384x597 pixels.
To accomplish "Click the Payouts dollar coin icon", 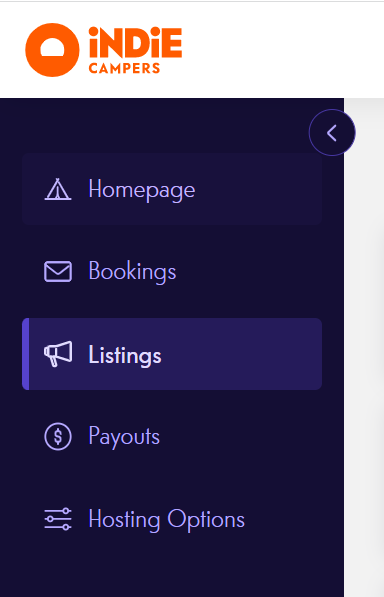I will point(58,436).
